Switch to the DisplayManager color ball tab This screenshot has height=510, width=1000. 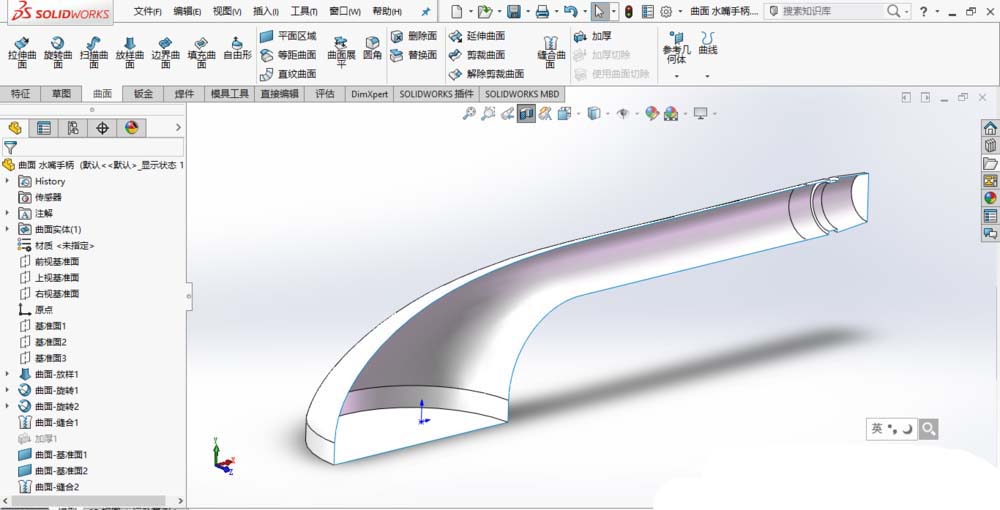point(131,128)
